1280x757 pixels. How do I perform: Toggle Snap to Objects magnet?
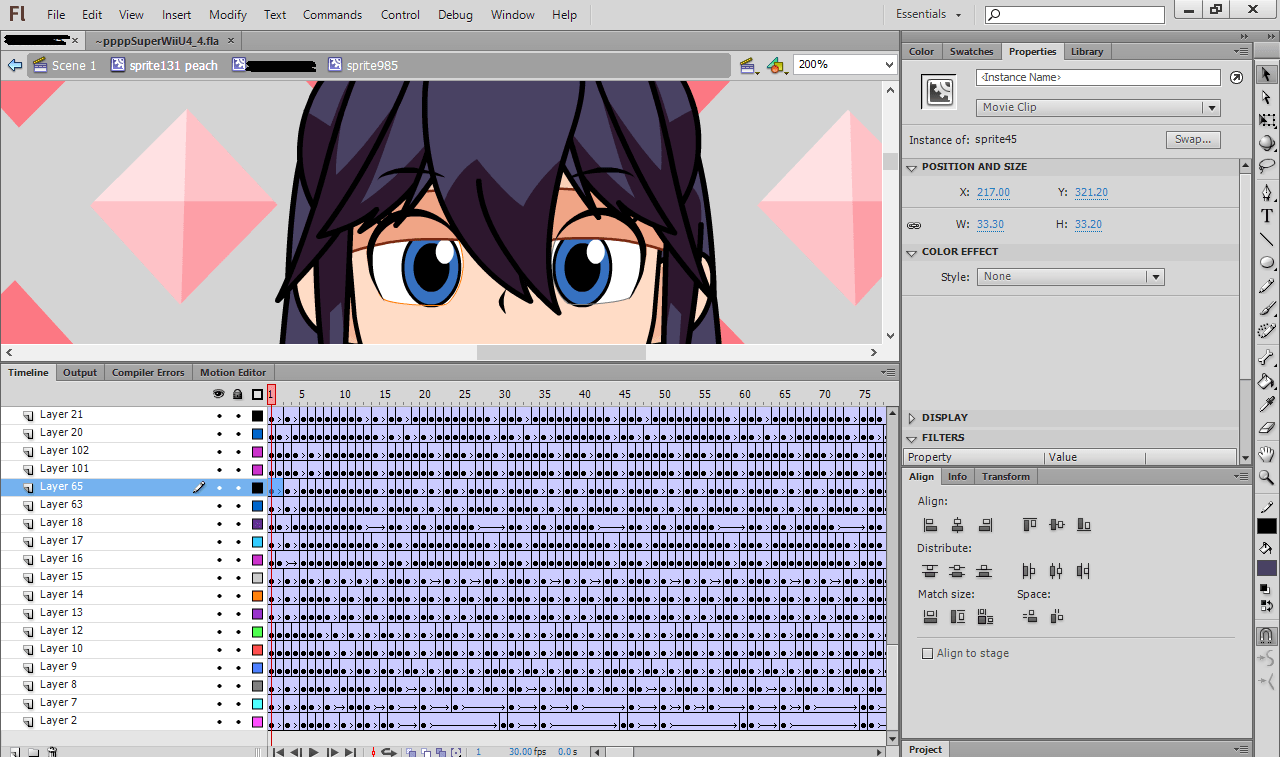[x=1266, y=635]
